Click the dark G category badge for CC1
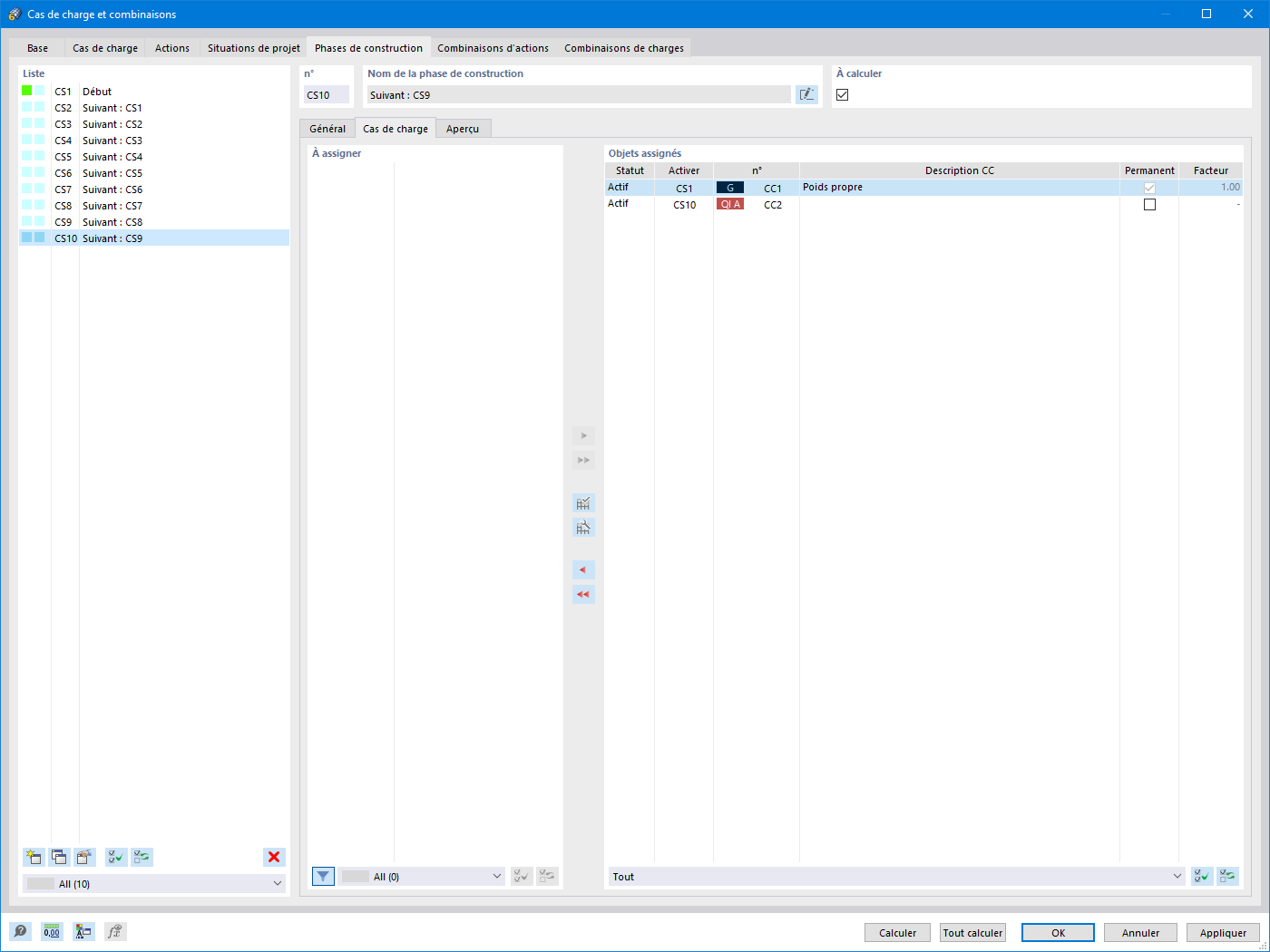 click(730, 188)
